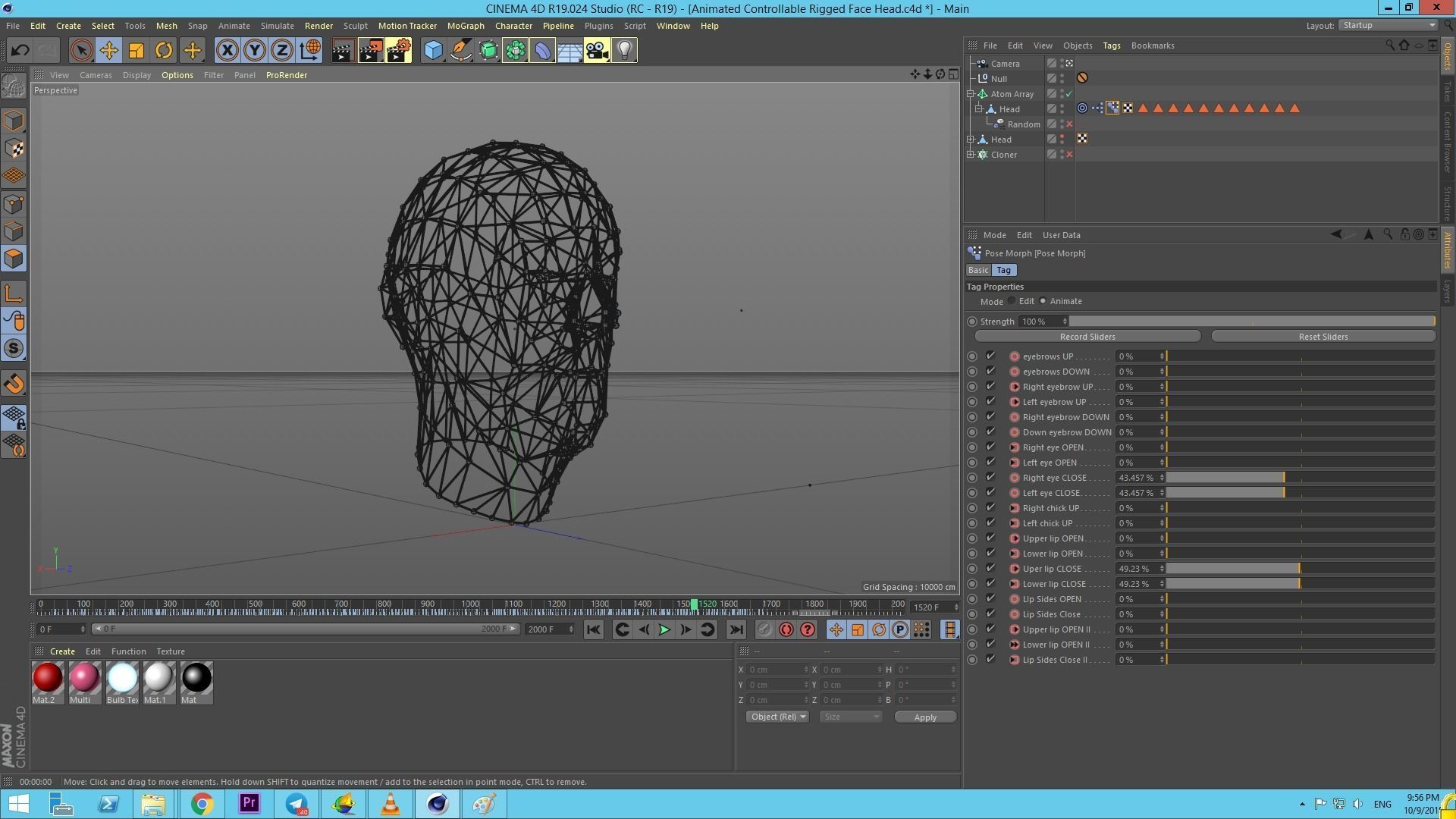Click the Record Sliders button
1456x819 pixels.
1087,337
